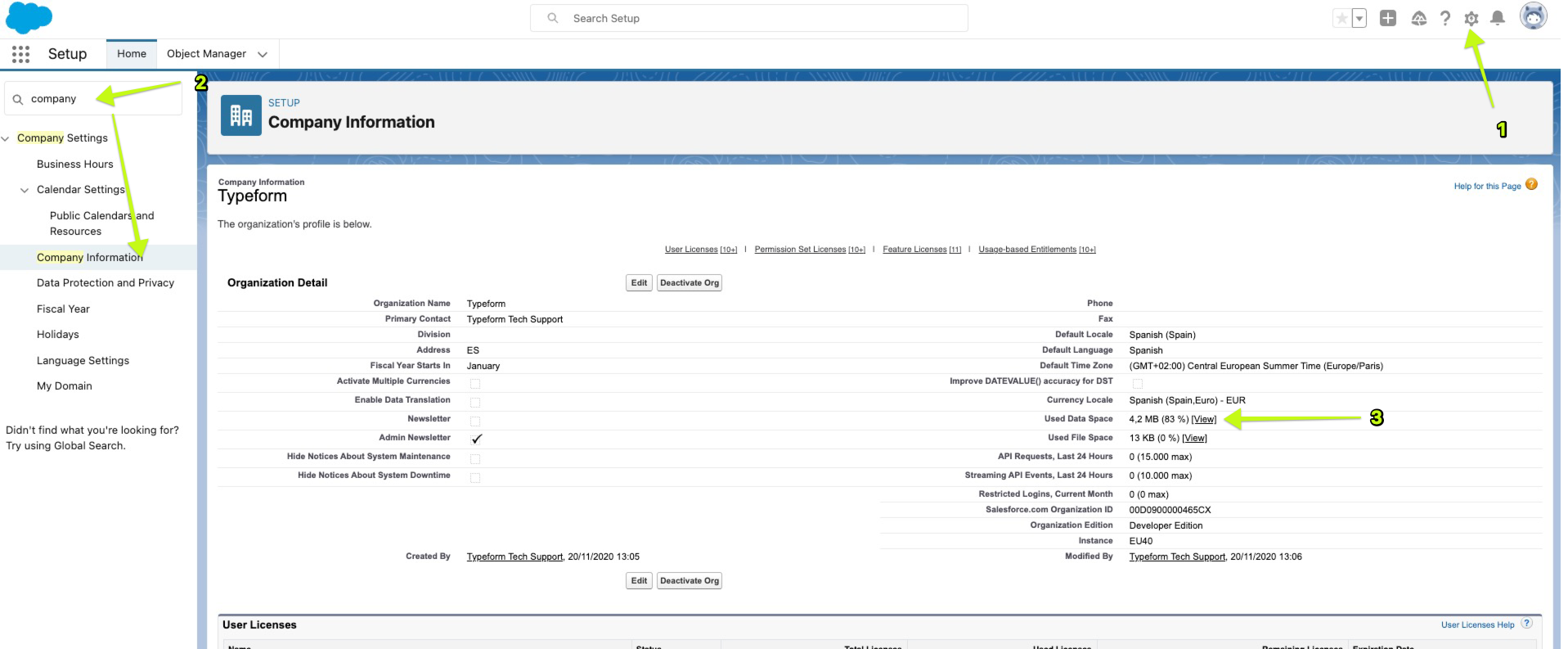Click the Salesforce cloud logo

coord(29,17)
